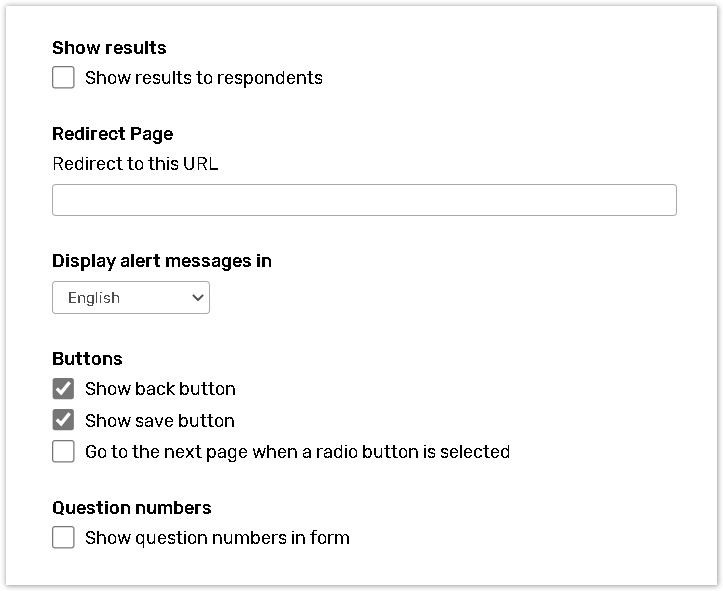Disable the Show save button checkbox
The height and width of the screenshot is (591, 723).
[x=63, y=420]
